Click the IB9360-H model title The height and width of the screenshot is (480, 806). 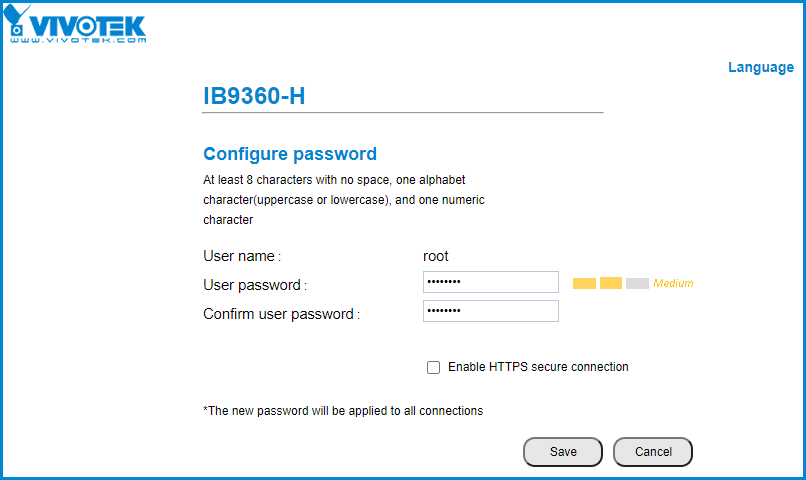[x=254, y=96]
